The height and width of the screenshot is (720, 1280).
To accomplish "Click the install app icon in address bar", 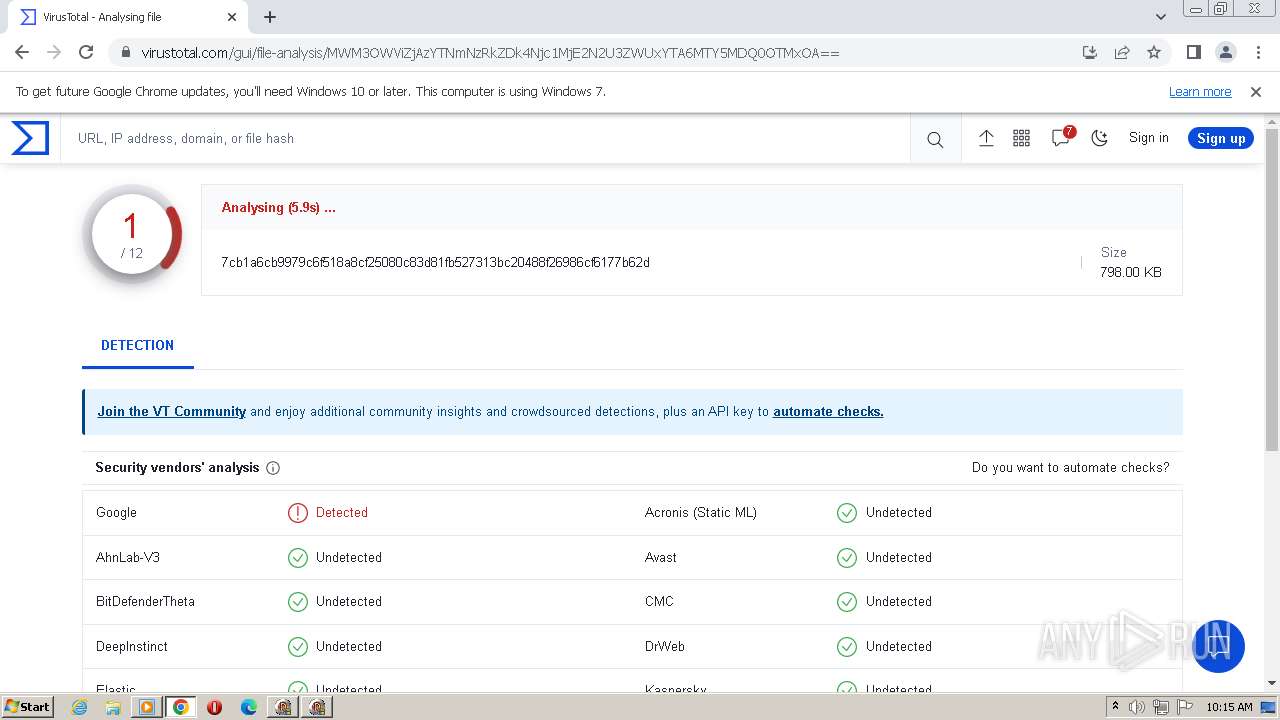I will [1090, 52].
